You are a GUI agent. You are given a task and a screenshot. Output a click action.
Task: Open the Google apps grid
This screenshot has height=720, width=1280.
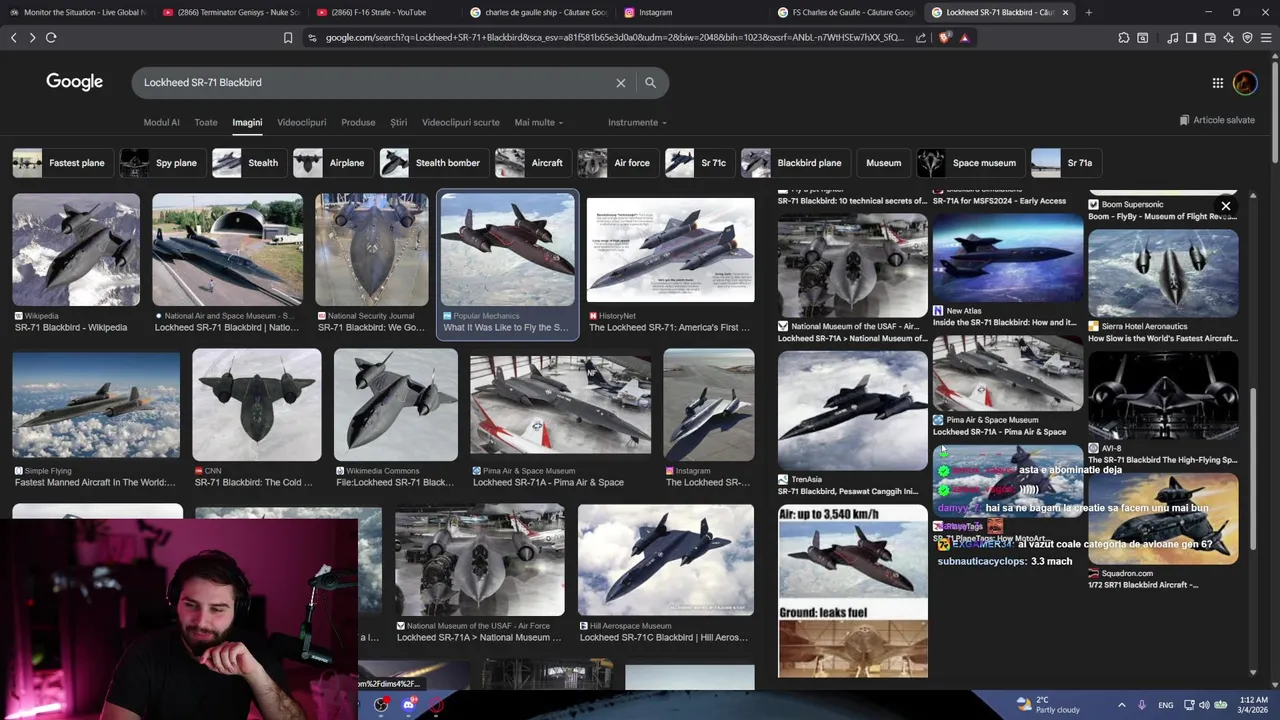click(x=1217, y=83)
